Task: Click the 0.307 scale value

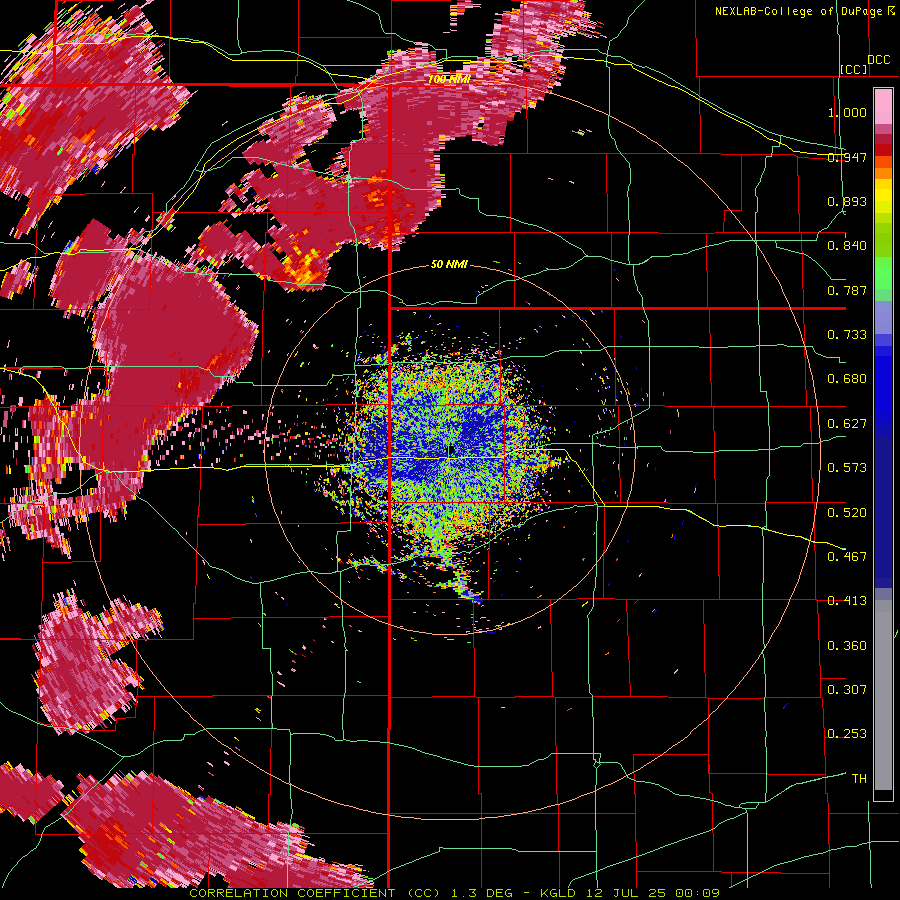Action: click(847, 689)
